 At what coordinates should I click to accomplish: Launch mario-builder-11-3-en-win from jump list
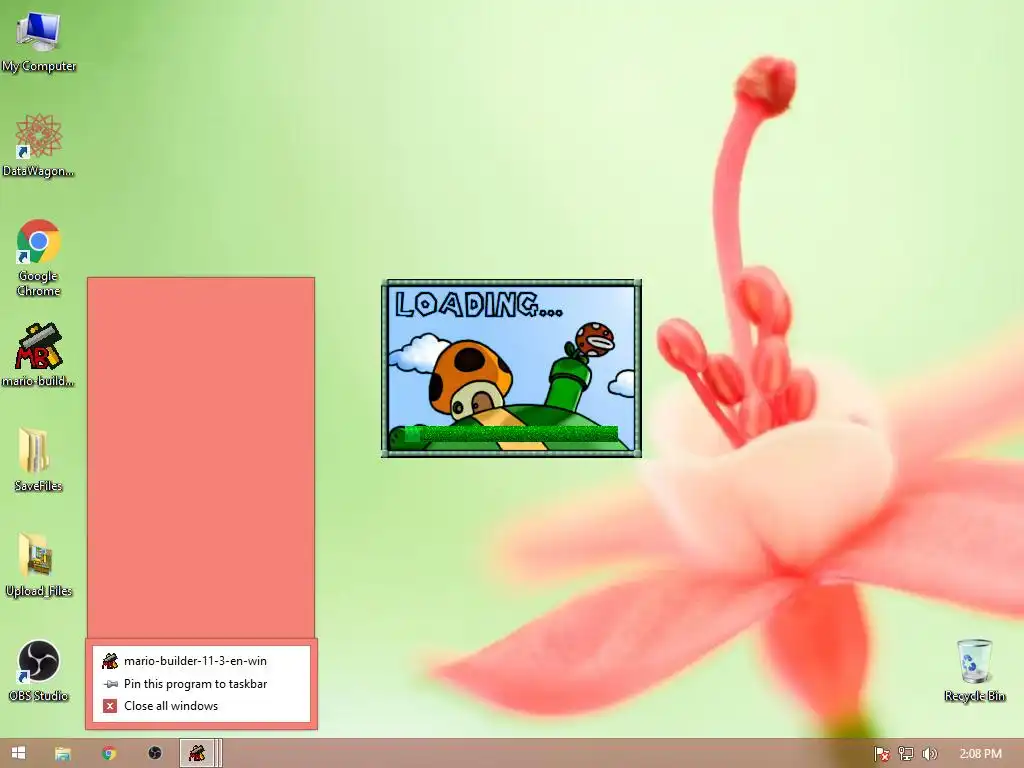tap(201, 661)
